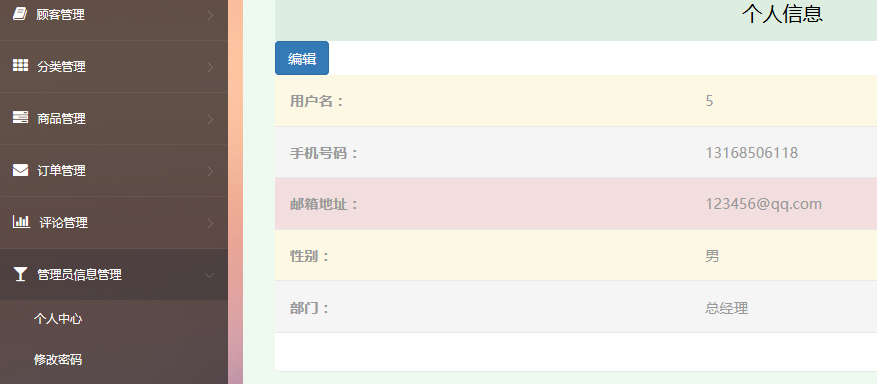Click the envelope icon beside 订单管理
Viewport: 877px width, 384px height.
click(x=20, y=170)
